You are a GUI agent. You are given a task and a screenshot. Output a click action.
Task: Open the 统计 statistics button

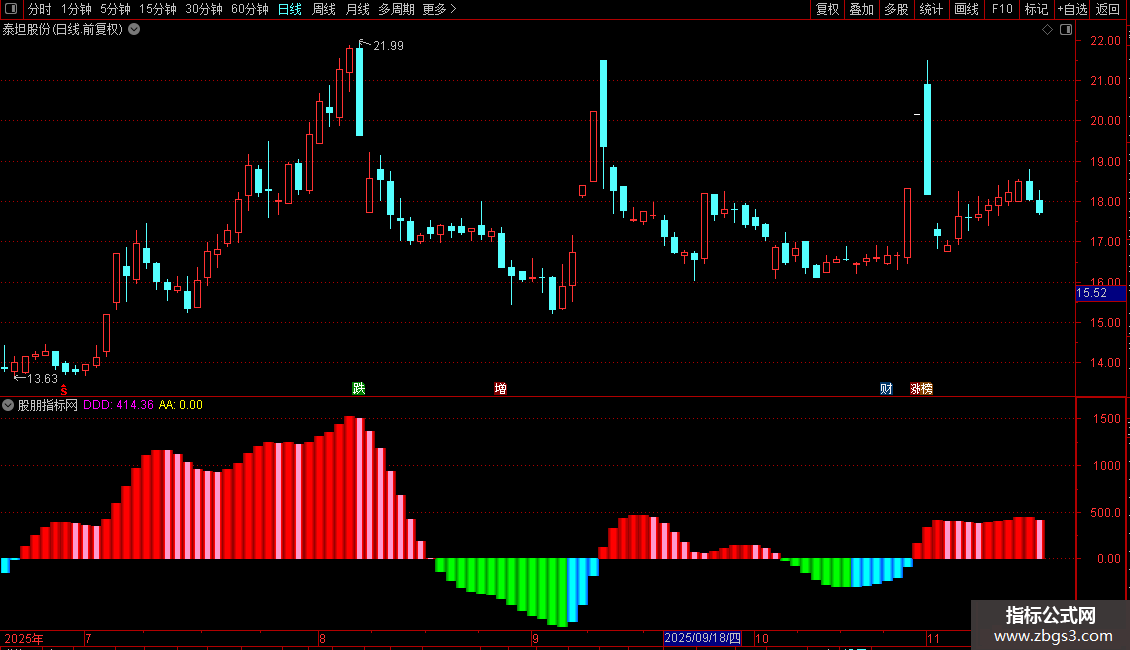tap(931, 9)
